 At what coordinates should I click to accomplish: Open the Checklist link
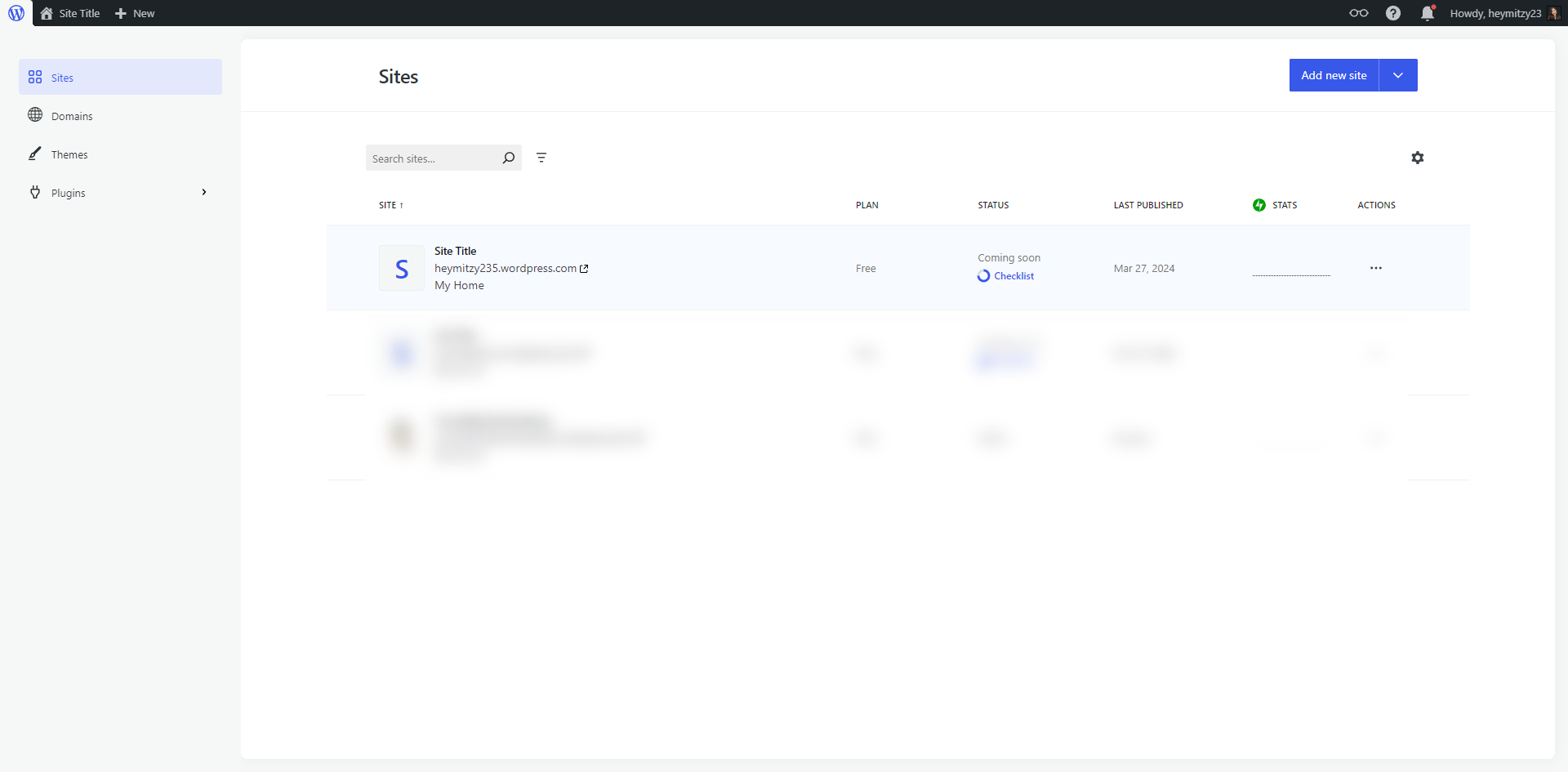pyautogui.click(x=1013, y=276)
